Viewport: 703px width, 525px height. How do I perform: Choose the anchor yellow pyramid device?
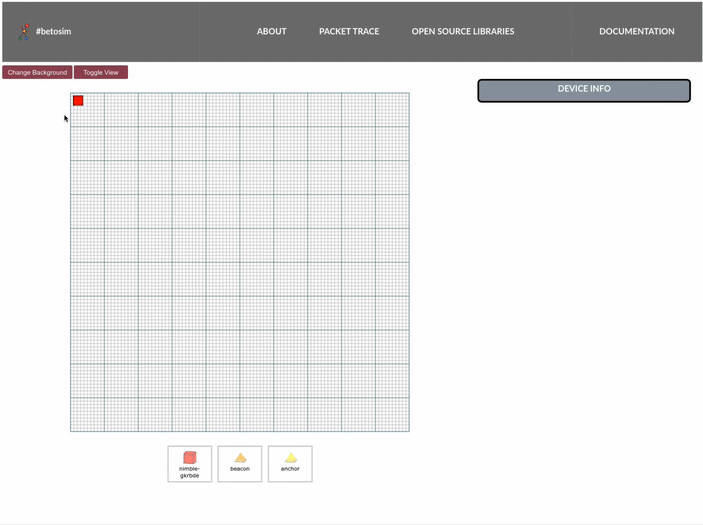point(290,458)
